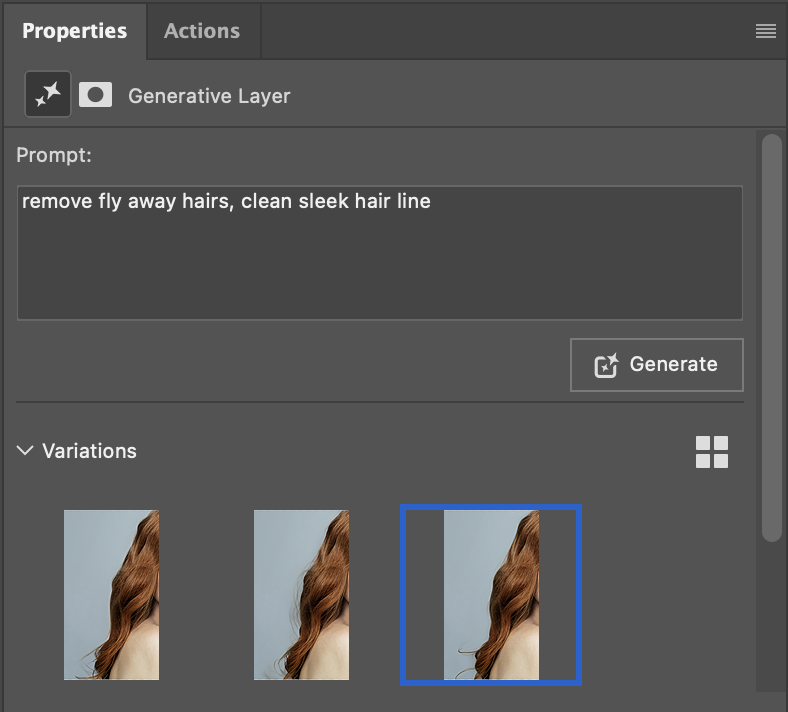
Task: Select the second hair variation thumbnail
Action: coord(301,595)
